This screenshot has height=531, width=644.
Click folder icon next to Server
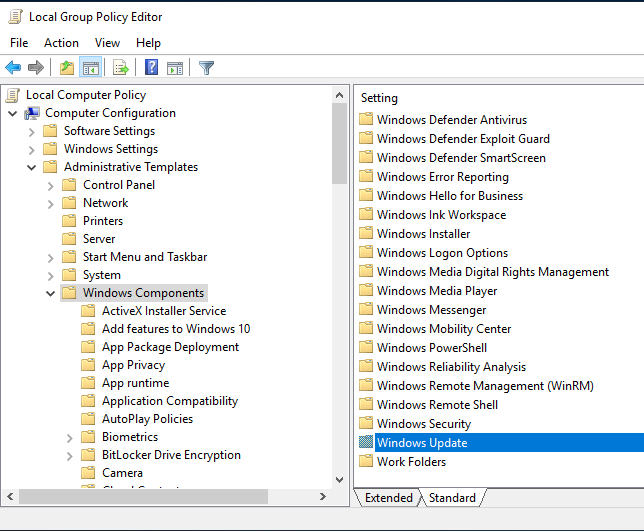click(x=69, y=239)
